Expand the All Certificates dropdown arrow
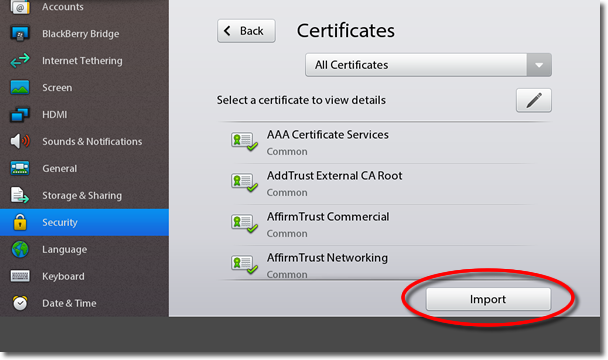The image size is (608, 360). click(539, 65)
